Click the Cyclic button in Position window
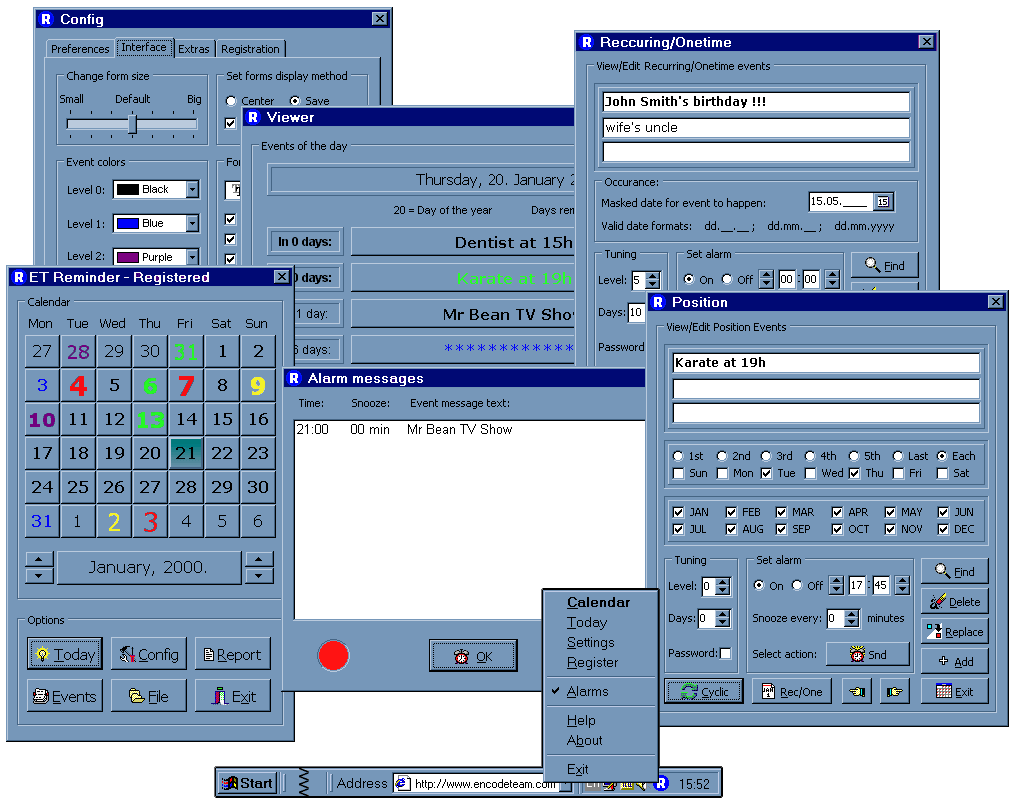 point(703,691)
